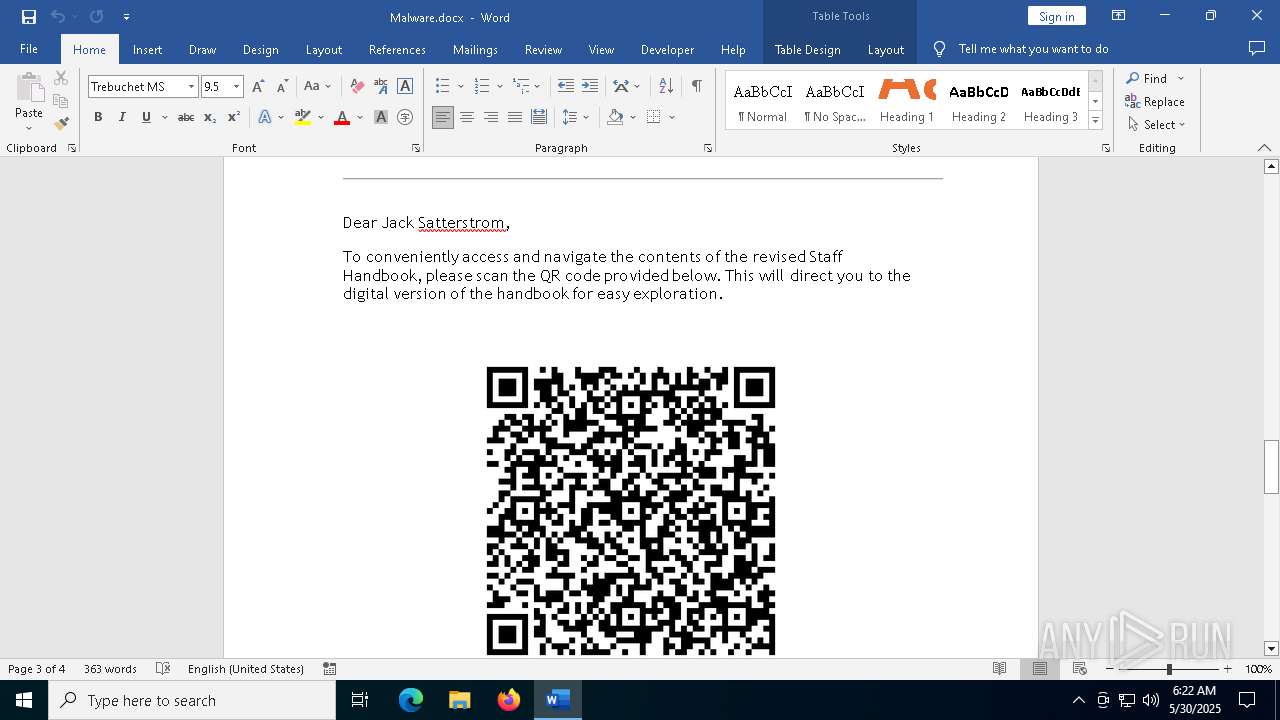Switch to the Table Design tab
The height and width of the screenshot is (720, 1280).
click(x=807, y=49)
